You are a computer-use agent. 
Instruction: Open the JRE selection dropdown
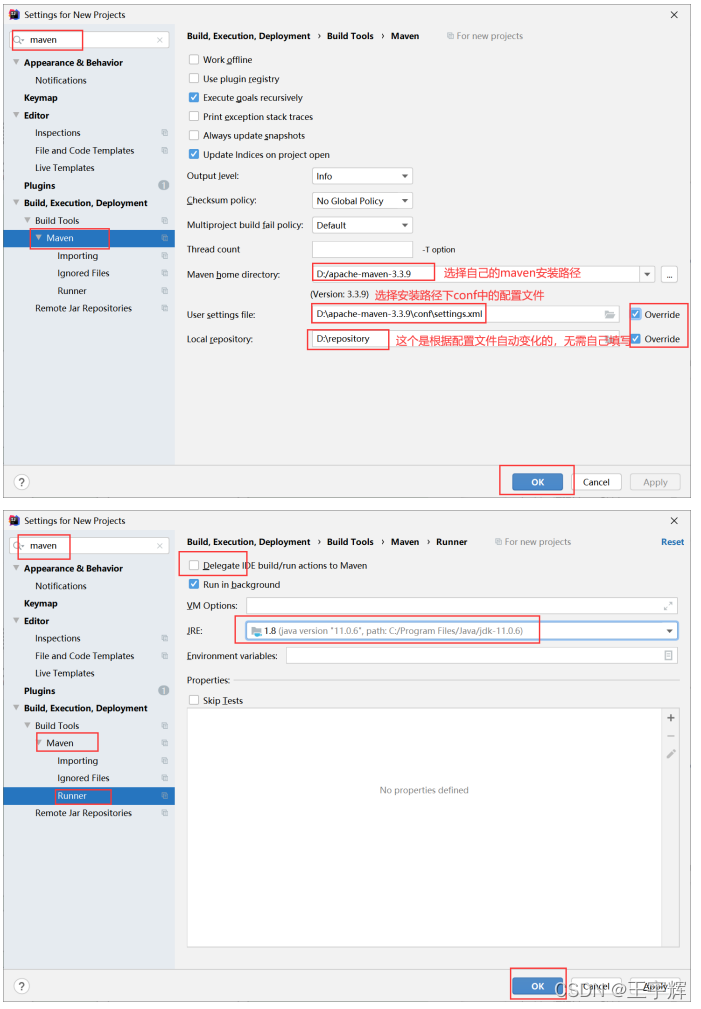669,631
